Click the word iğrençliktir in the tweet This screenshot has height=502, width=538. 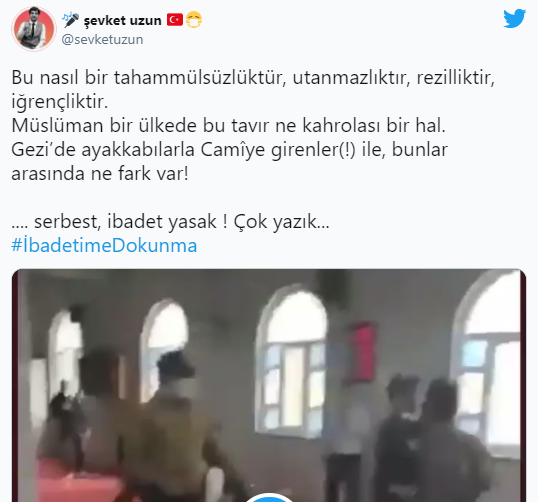pyautogui.click(x=60, y=102)
